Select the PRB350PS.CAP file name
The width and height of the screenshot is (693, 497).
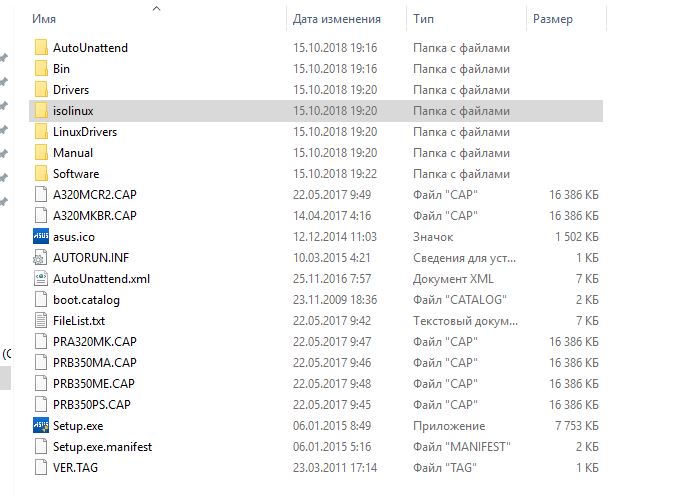pos(92,405)
